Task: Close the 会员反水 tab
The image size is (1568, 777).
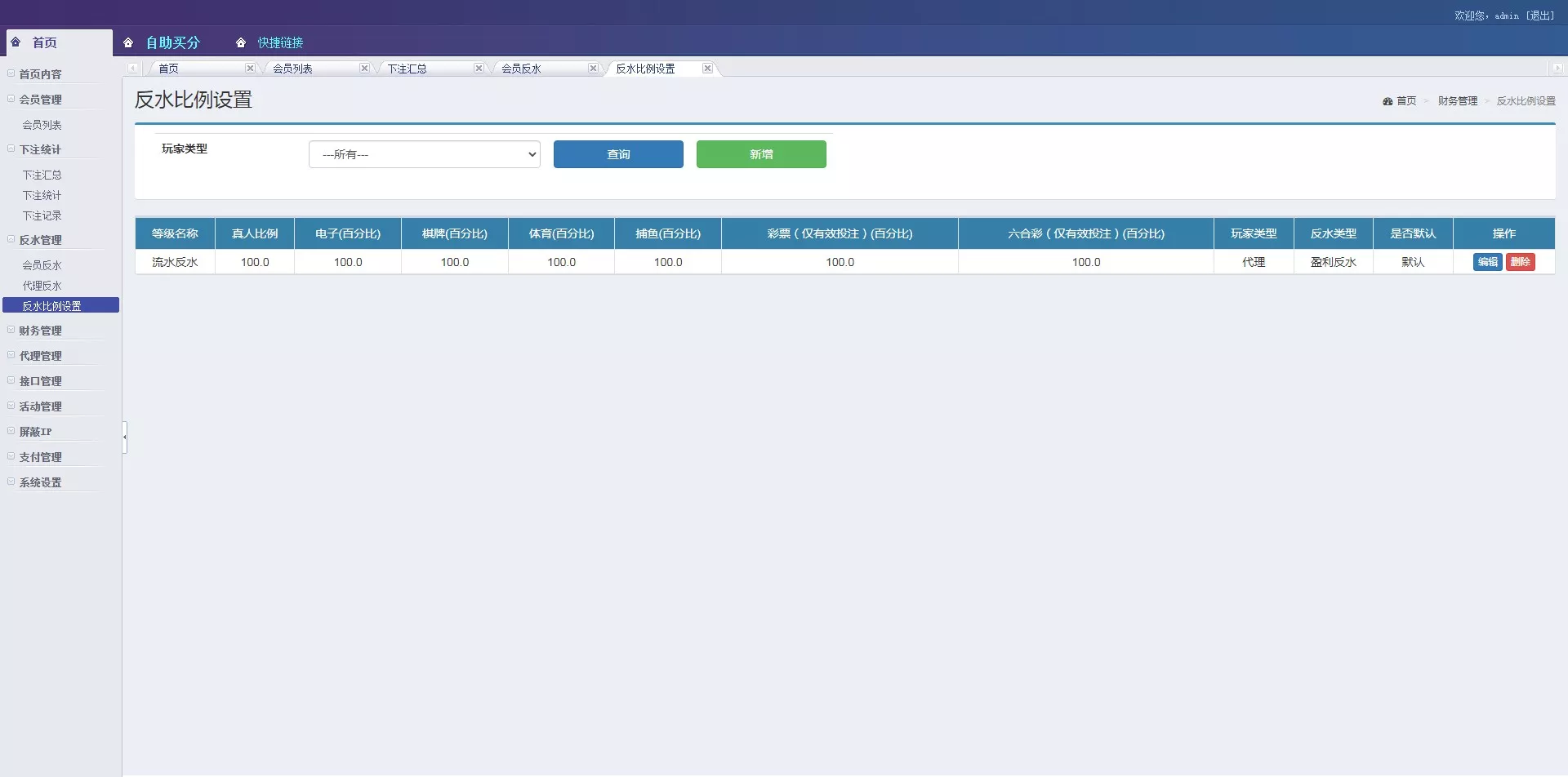Action: pos(593,69)
